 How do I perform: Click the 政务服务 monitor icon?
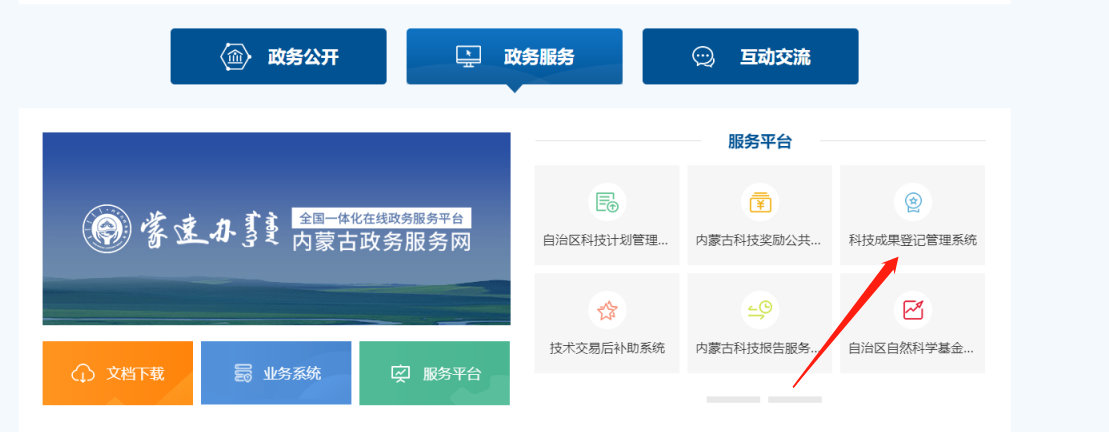pyautogui.click(x=468, y=57)
